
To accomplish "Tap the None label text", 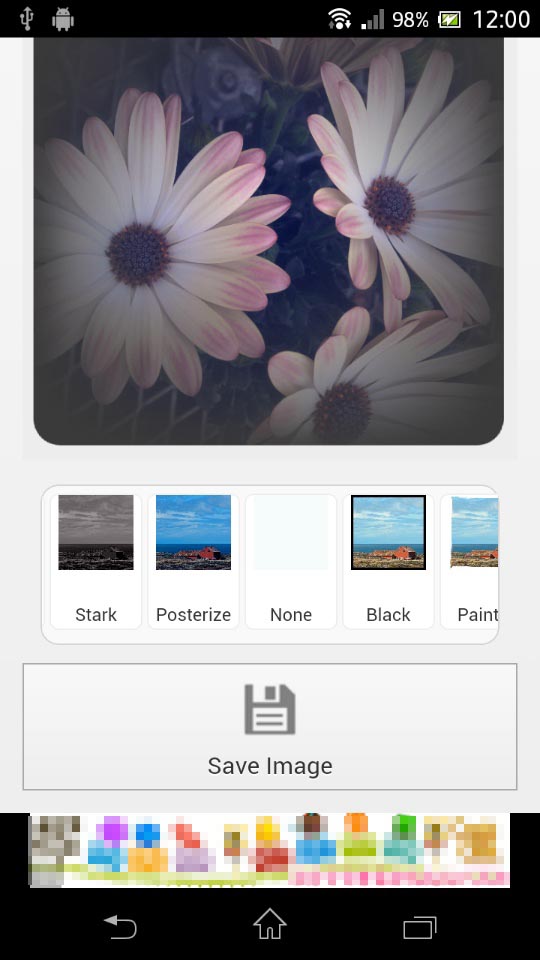I will 291,615.
